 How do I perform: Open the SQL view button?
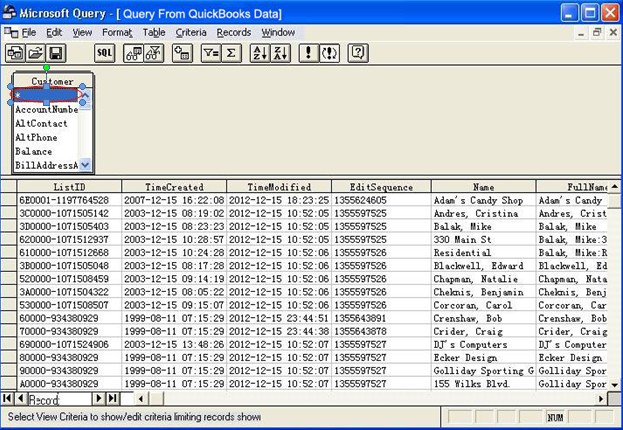[104, 53]
